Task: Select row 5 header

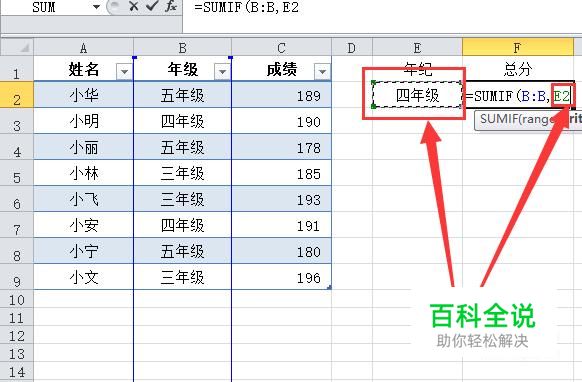Action: tap(17, 173)
